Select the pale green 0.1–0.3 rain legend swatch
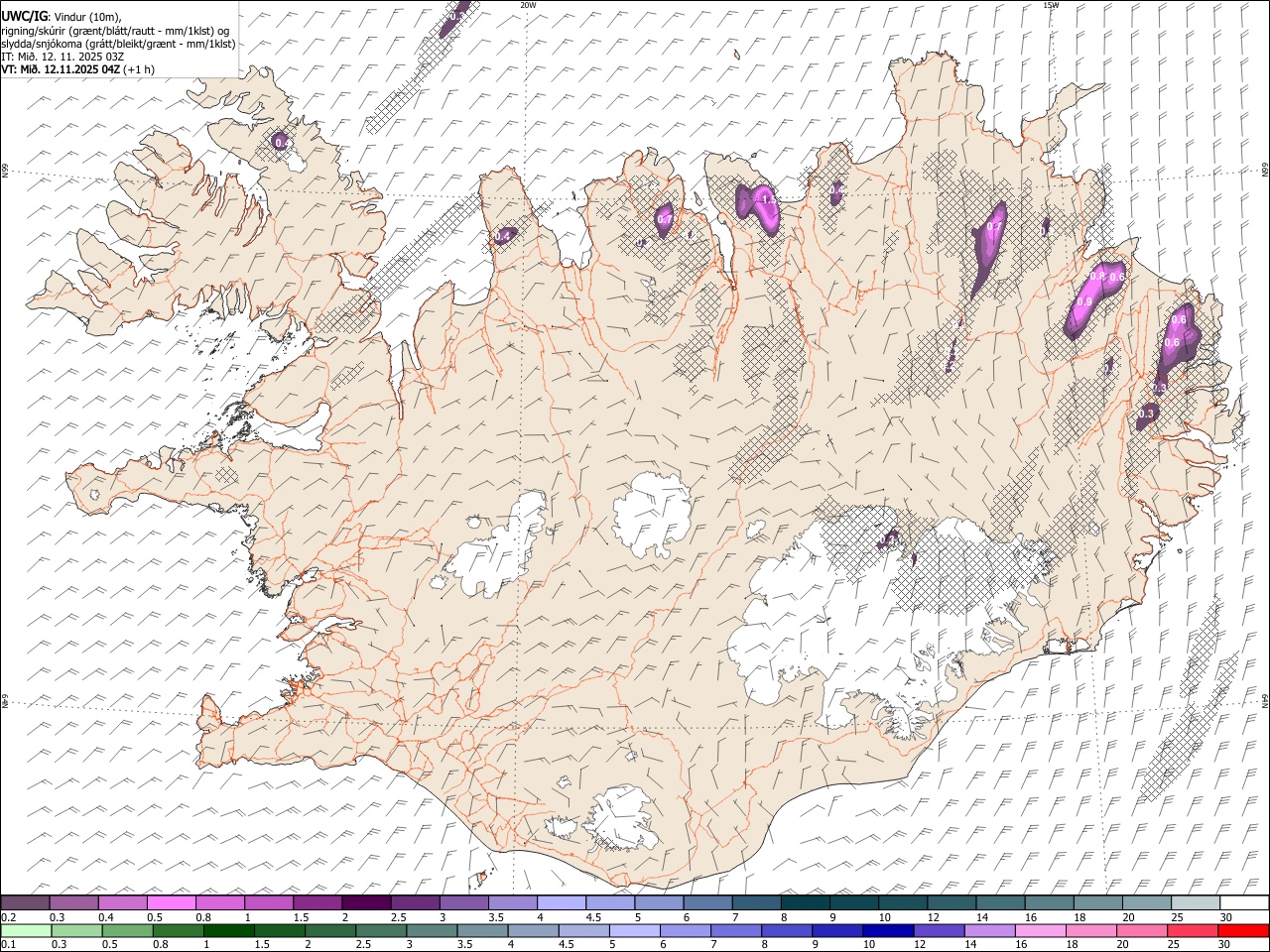 [x=27, y=930]
